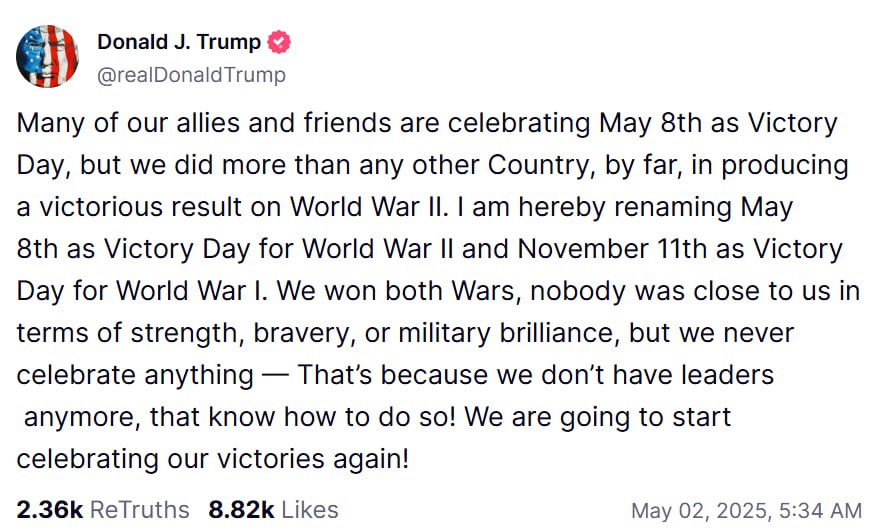Open the flag-painted profile avatar

pyautogui.click(x=47, y=56)
